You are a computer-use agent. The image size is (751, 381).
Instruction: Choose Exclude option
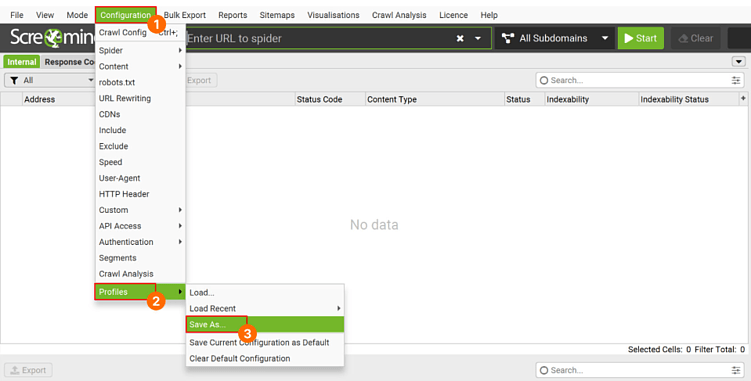click(x=140, y=146)
